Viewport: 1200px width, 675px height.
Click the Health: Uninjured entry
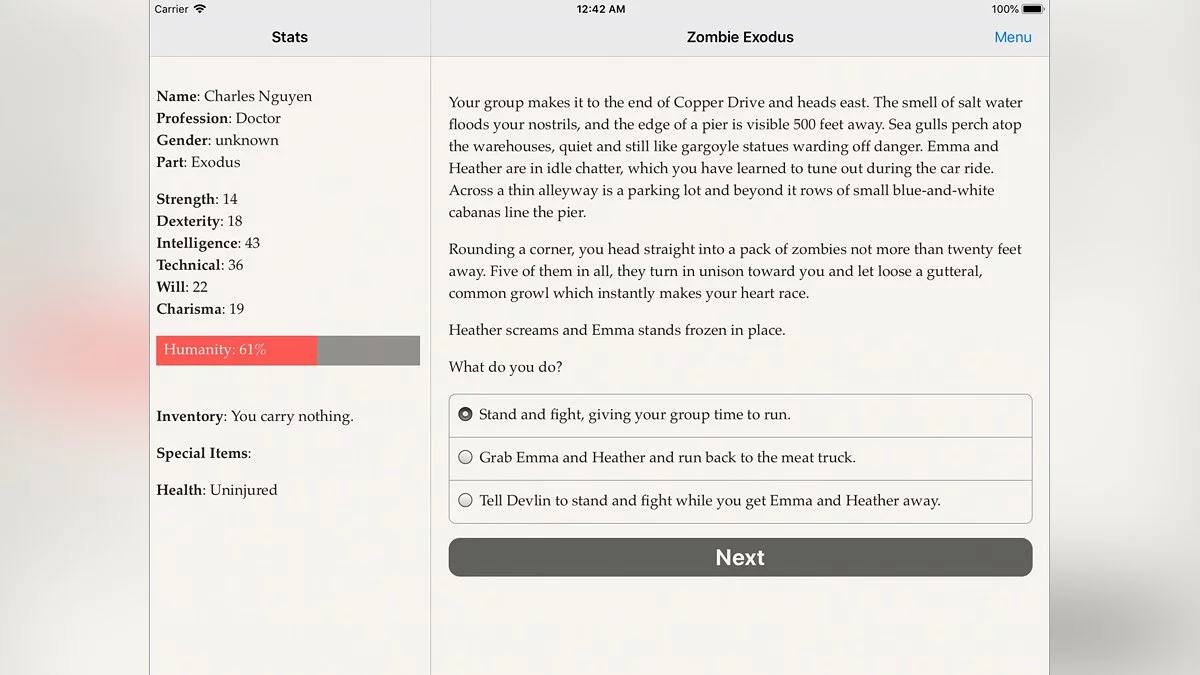217,490
